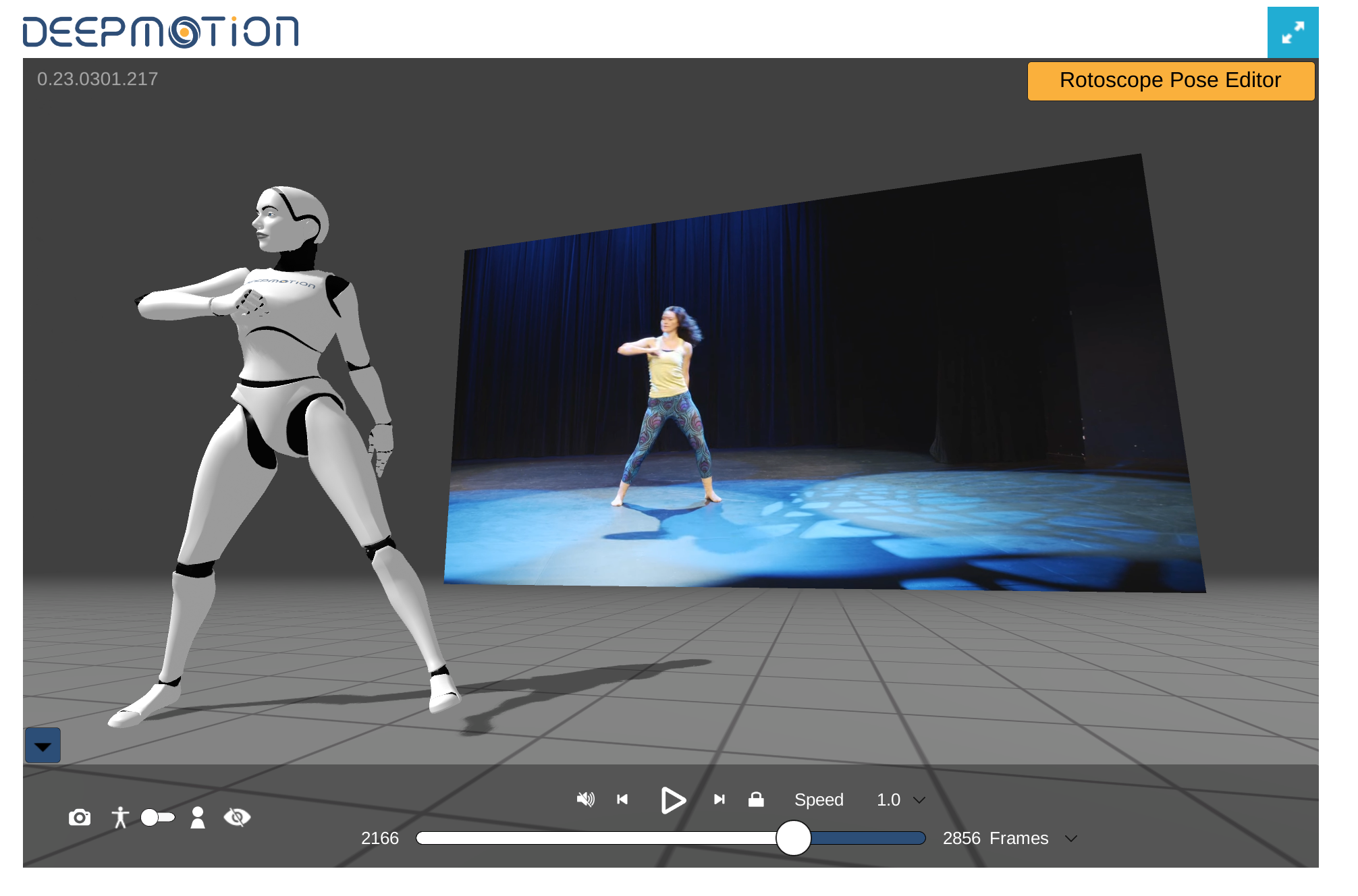Screen dimensions: 1358x896
Task: Click the half-body person icon
Action: [x=198, y=818]
